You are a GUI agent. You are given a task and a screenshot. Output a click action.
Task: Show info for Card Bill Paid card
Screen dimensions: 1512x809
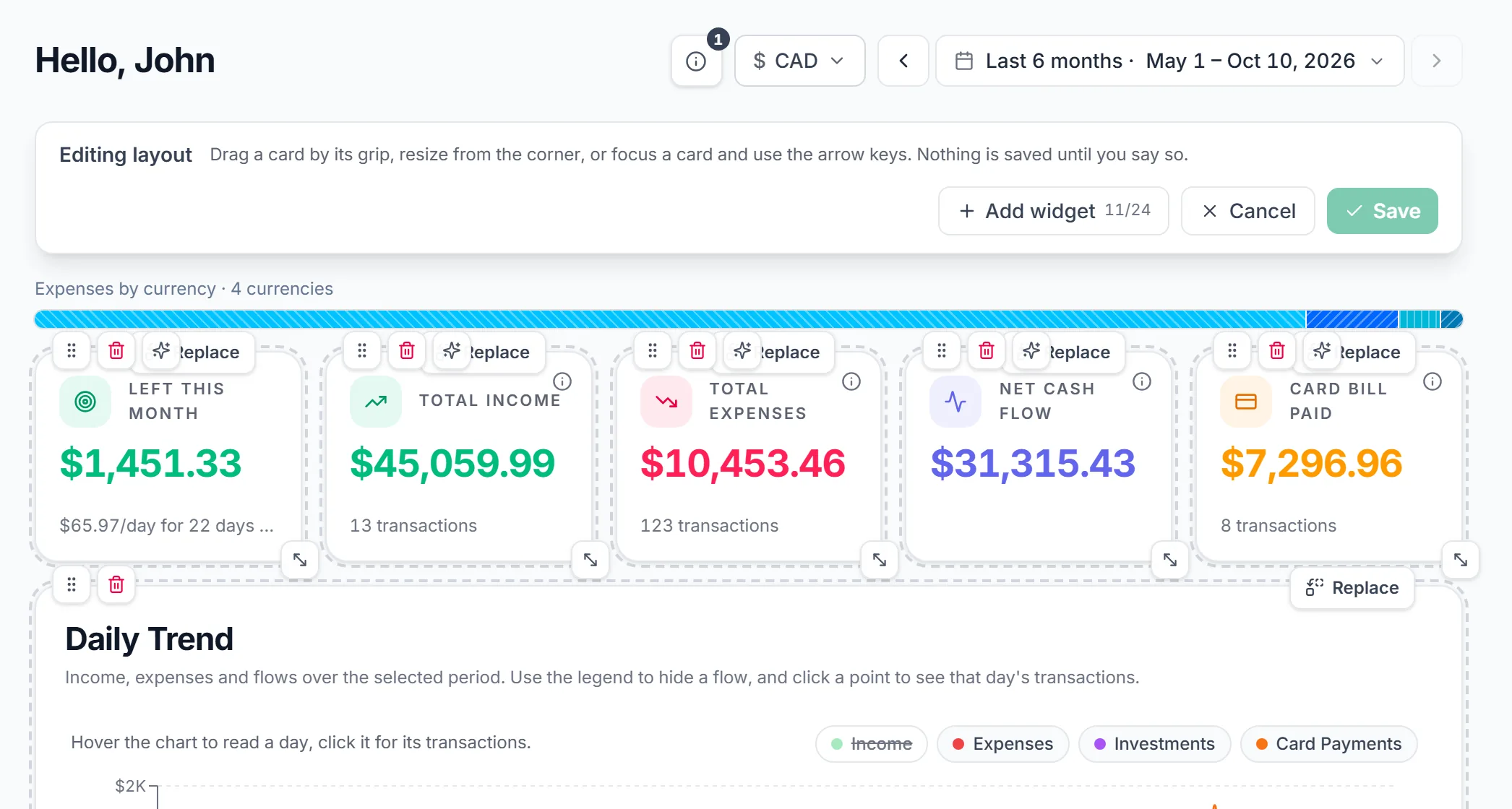[1432, 381]
